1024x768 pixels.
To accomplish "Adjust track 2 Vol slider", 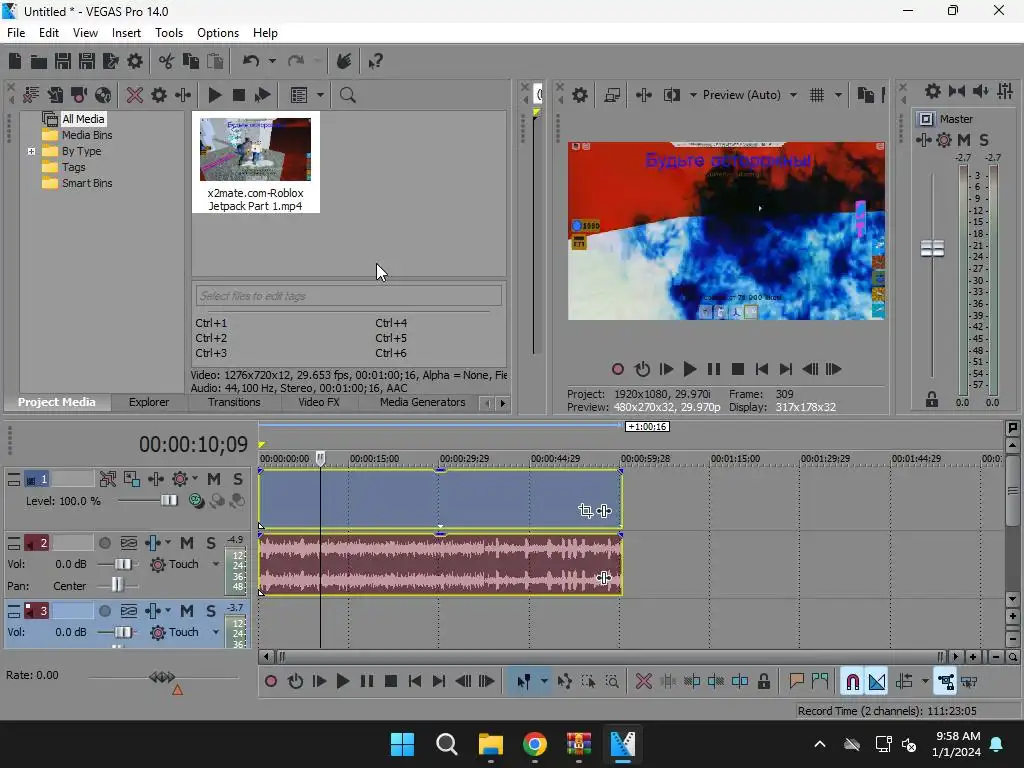I will 122,564.
